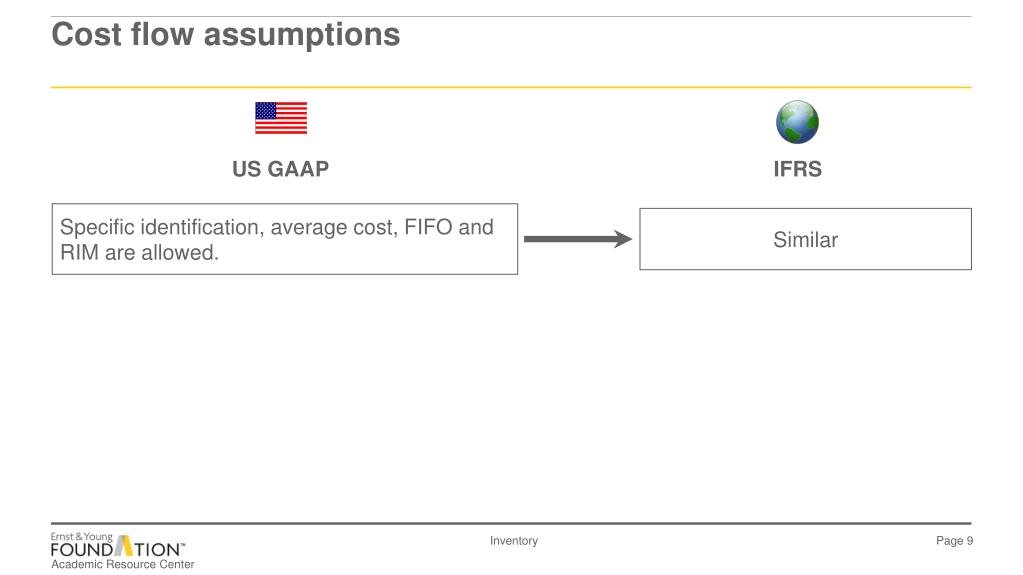Click the gray footer divider line
Screen dimensions: 1023x575
coord(511,523)
